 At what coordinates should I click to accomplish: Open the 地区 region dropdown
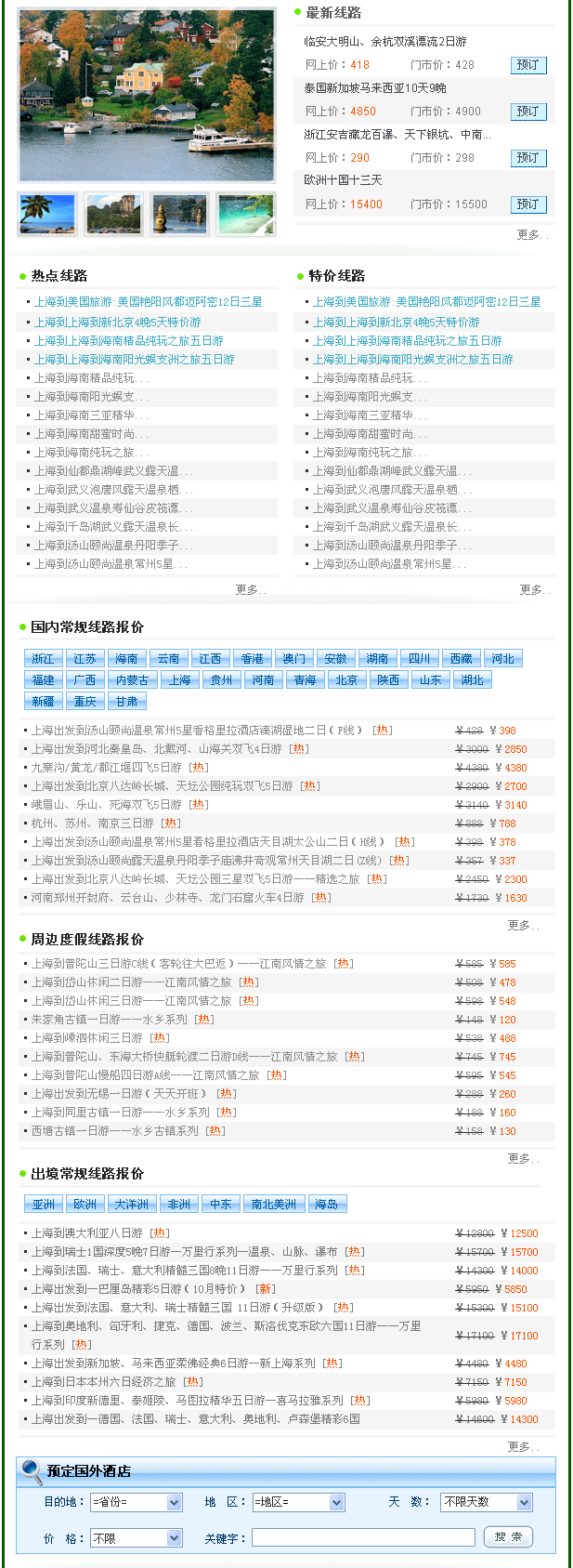(x=298, y=1502)
